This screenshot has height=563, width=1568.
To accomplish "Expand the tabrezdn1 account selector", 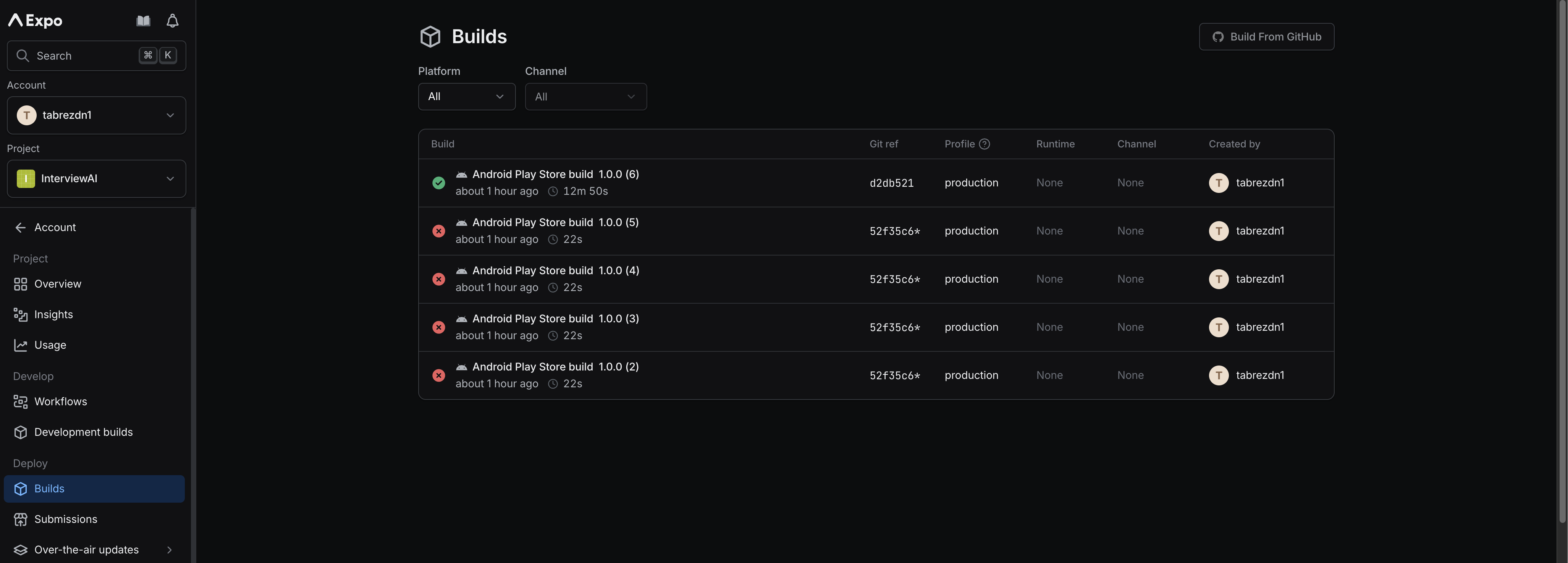I will click(x=96, y=115).
